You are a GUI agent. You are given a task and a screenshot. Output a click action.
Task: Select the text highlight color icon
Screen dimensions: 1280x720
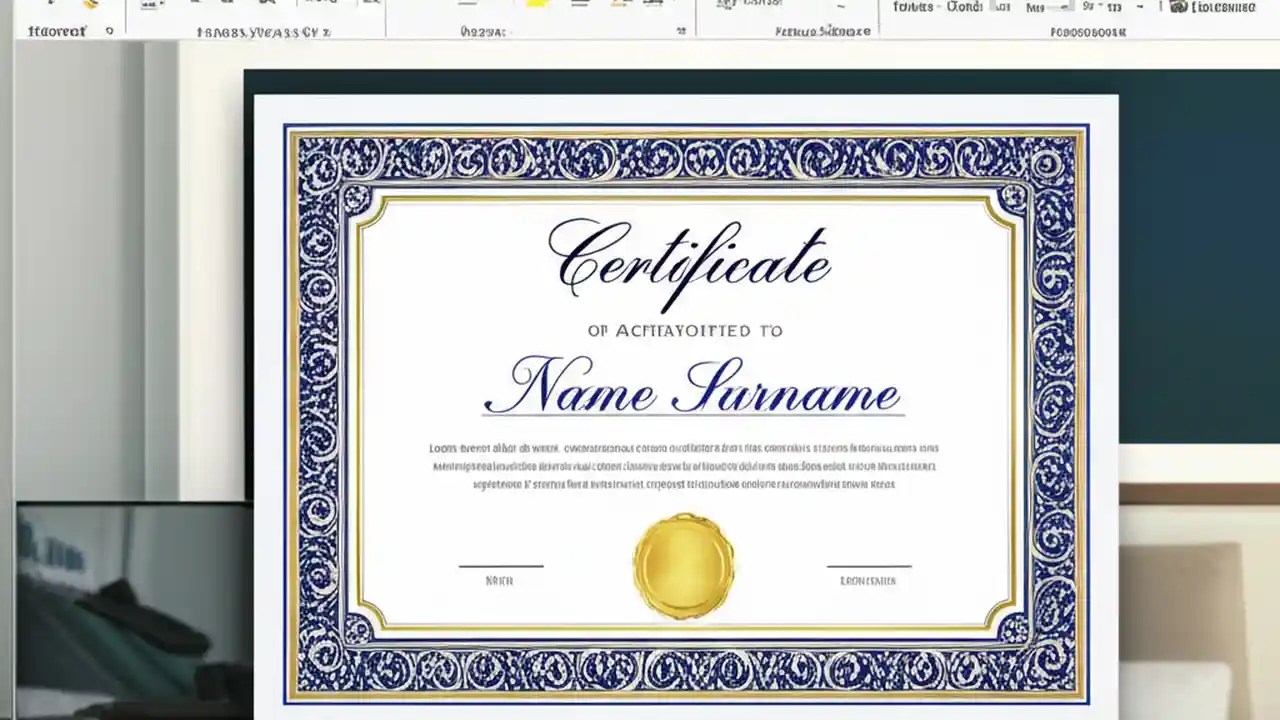point(537,6)
